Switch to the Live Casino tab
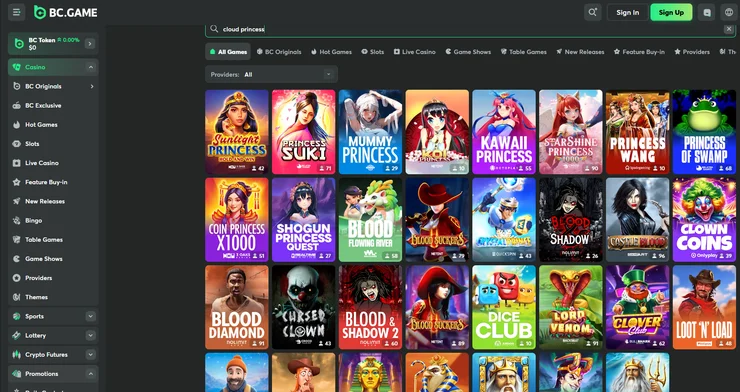The height and width of the screenshot is (392, 740). pyautogui.click(x=415, y=52)
